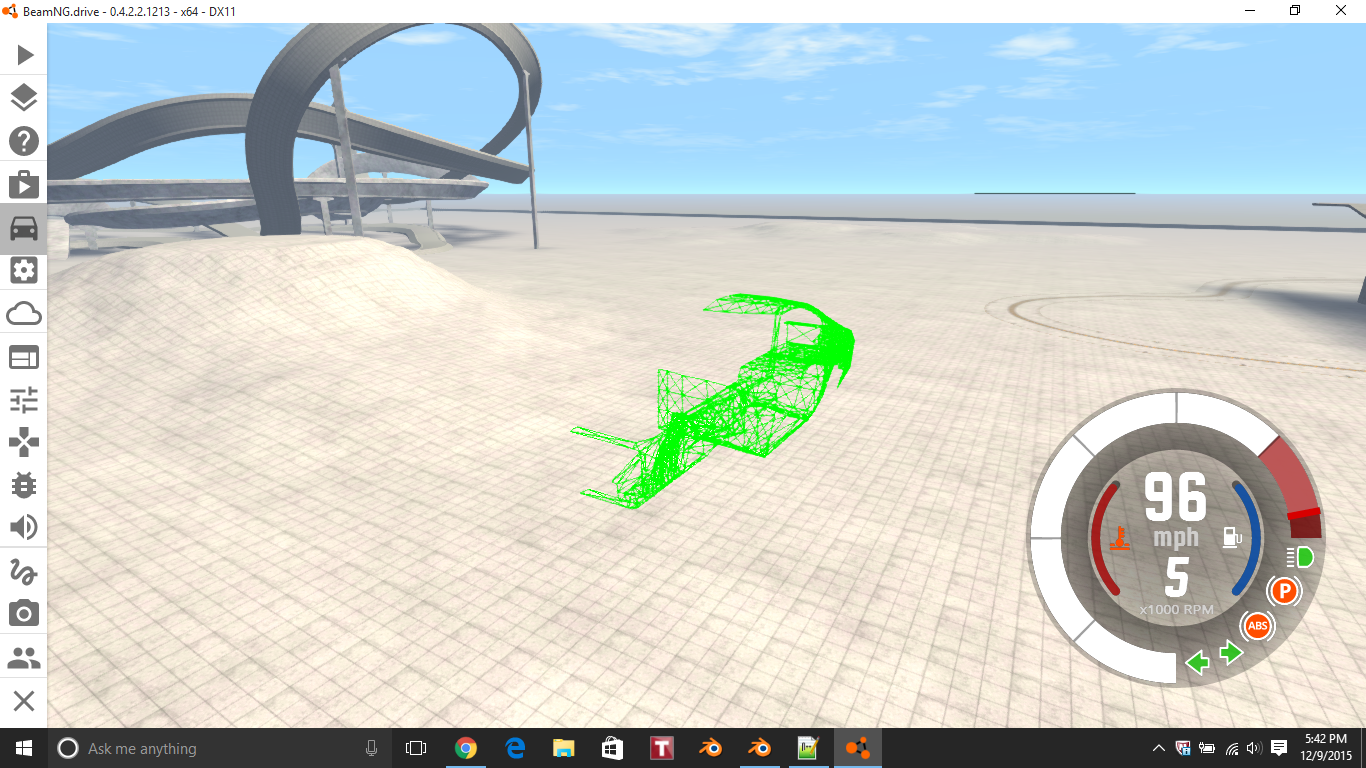Open the bug debug sidebar icon
Viewport: 1366px width, 768px height.
(x=24, y=485)
